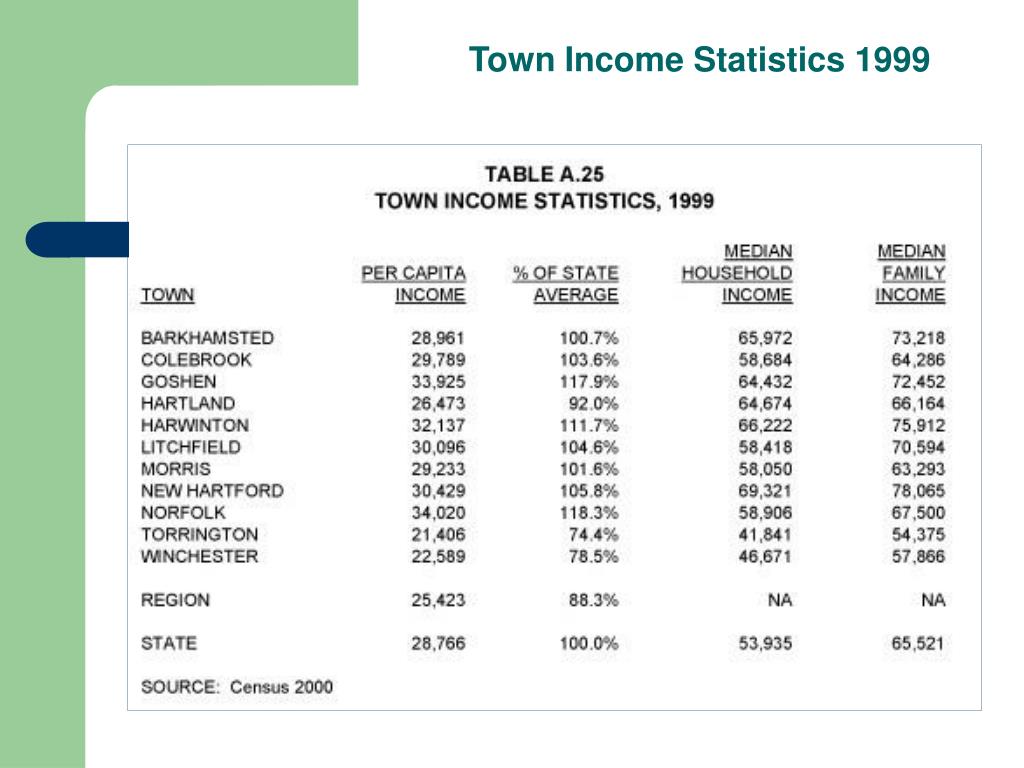Click Norfolk percentage 118.3%
Viewport: 1024px width, 768px height.
tap(588, 513)
